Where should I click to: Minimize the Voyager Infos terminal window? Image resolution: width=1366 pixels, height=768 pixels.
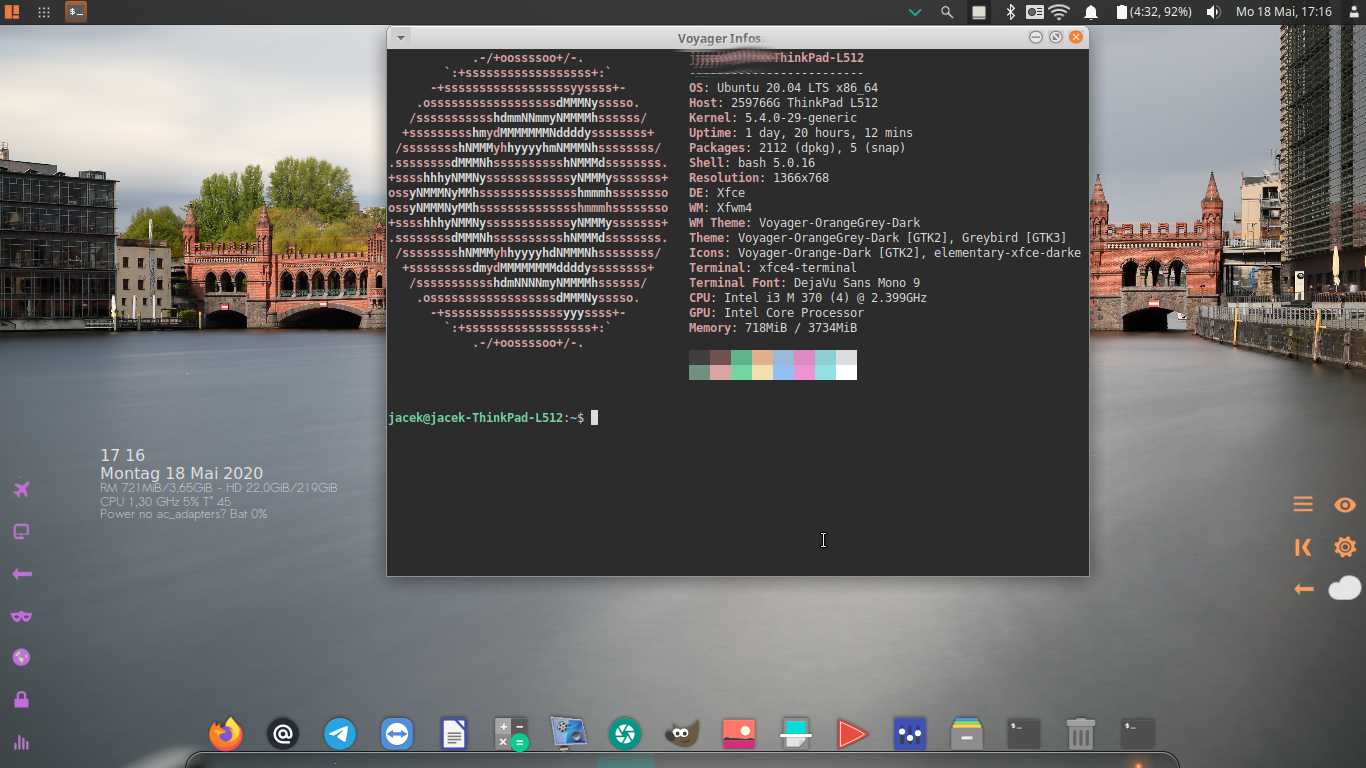click(x=1037, y=37)
